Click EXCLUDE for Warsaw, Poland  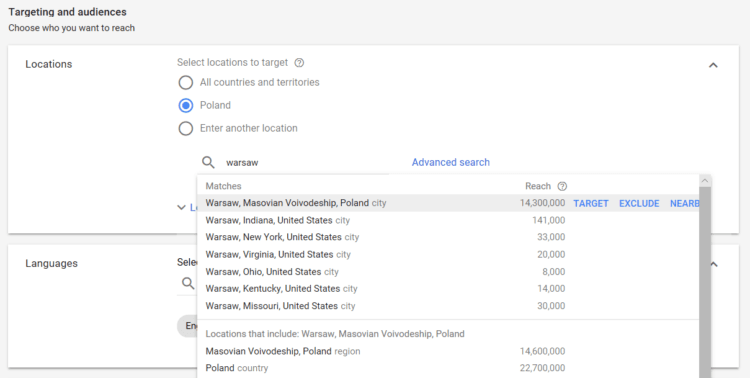639,203
